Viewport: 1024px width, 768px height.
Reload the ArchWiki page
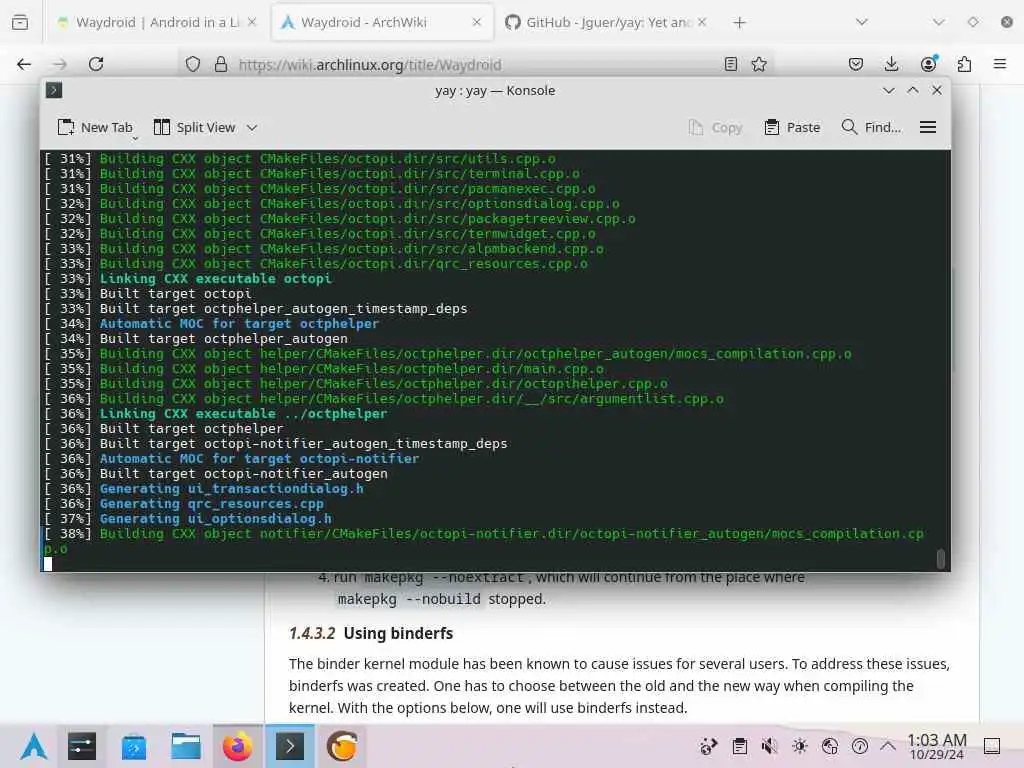point(96,64)
